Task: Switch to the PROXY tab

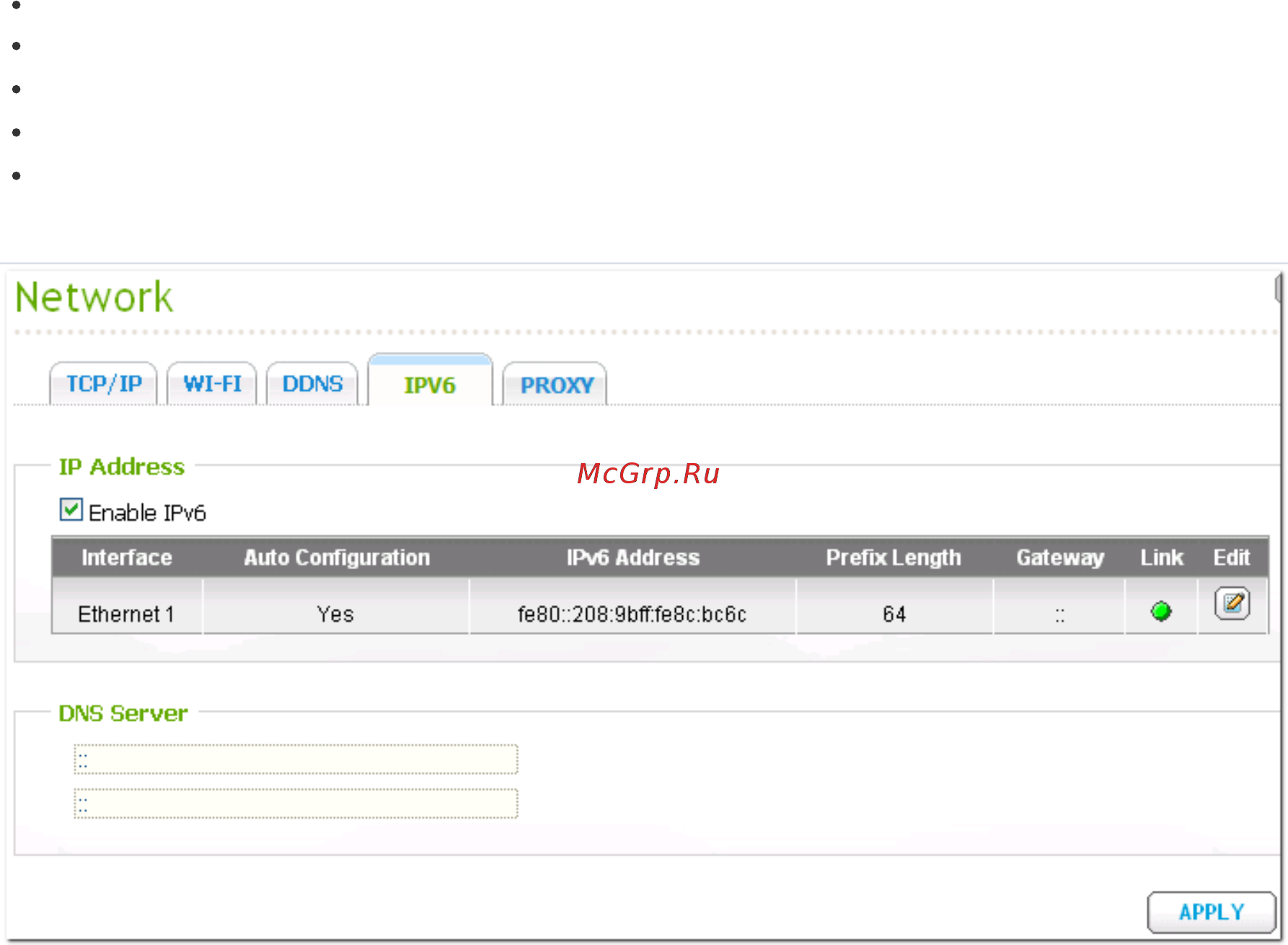Action: (x=555, y=384)
